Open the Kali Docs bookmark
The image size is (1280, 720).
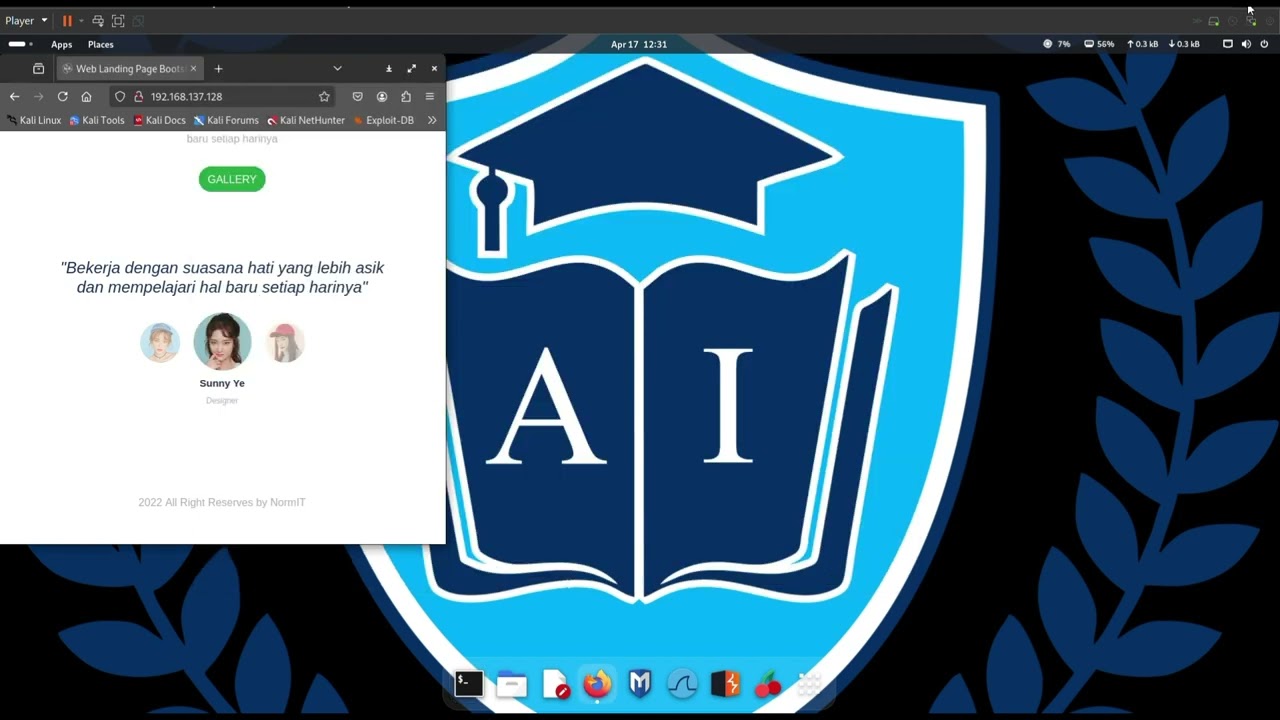[x=160, y=120]
